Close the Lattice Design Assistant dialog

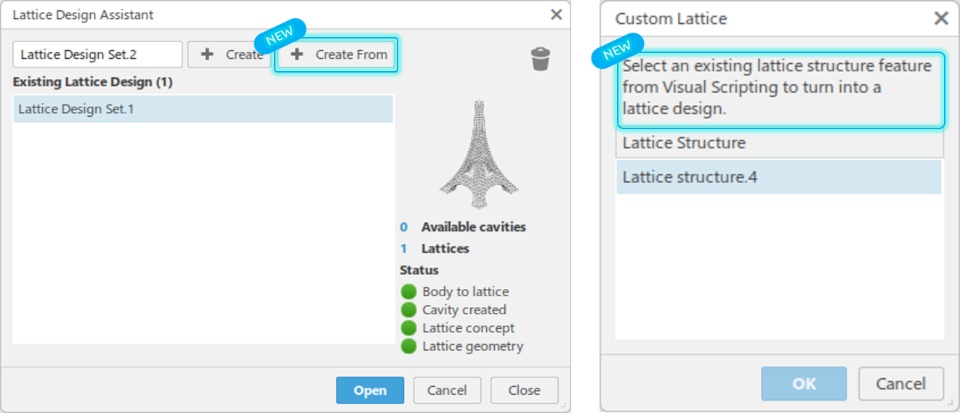click(556, 15)
